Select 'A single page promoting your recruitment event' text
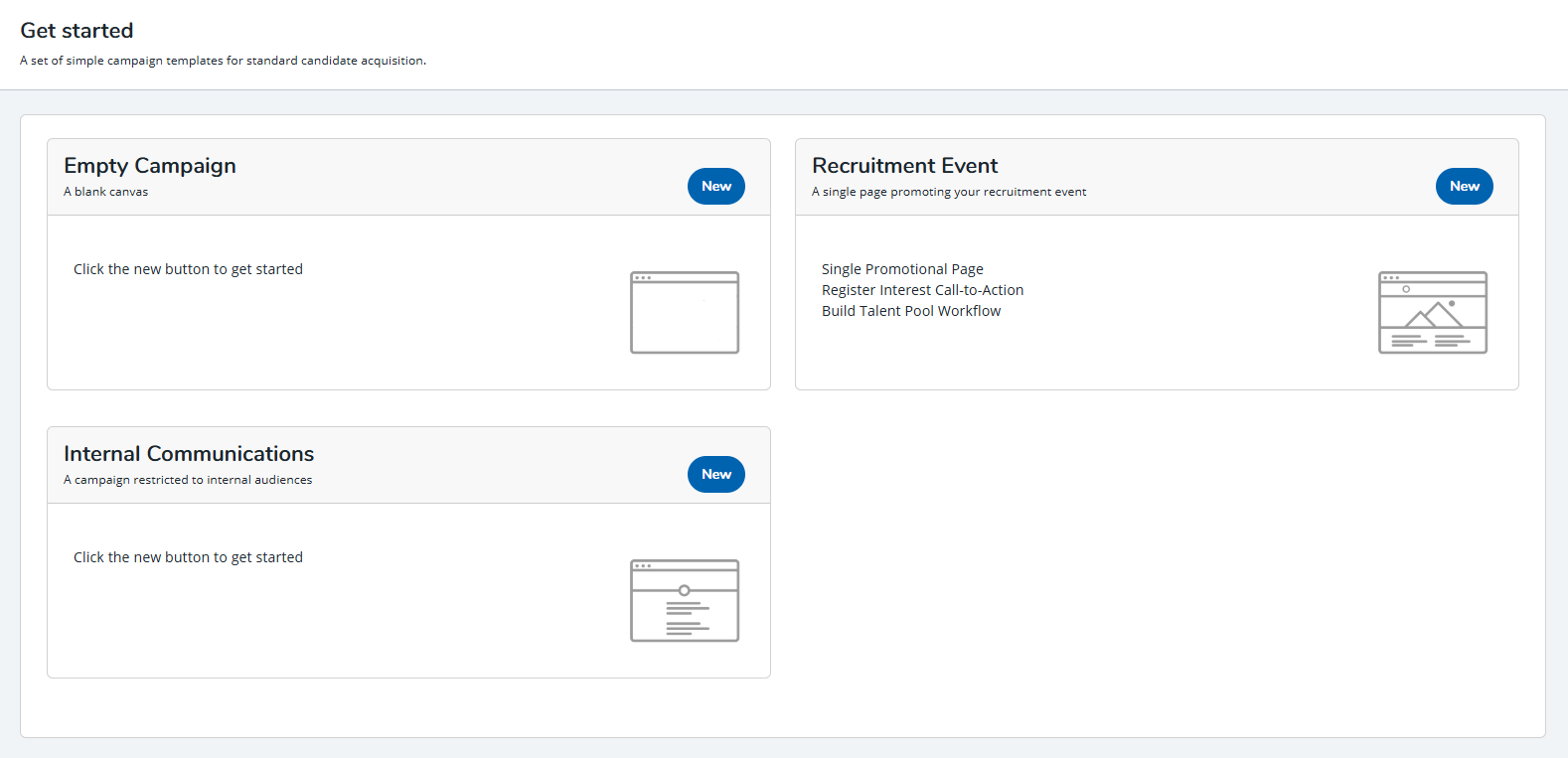The width and height of the screenshot is (1568, 758). click(x=949, y=192)
